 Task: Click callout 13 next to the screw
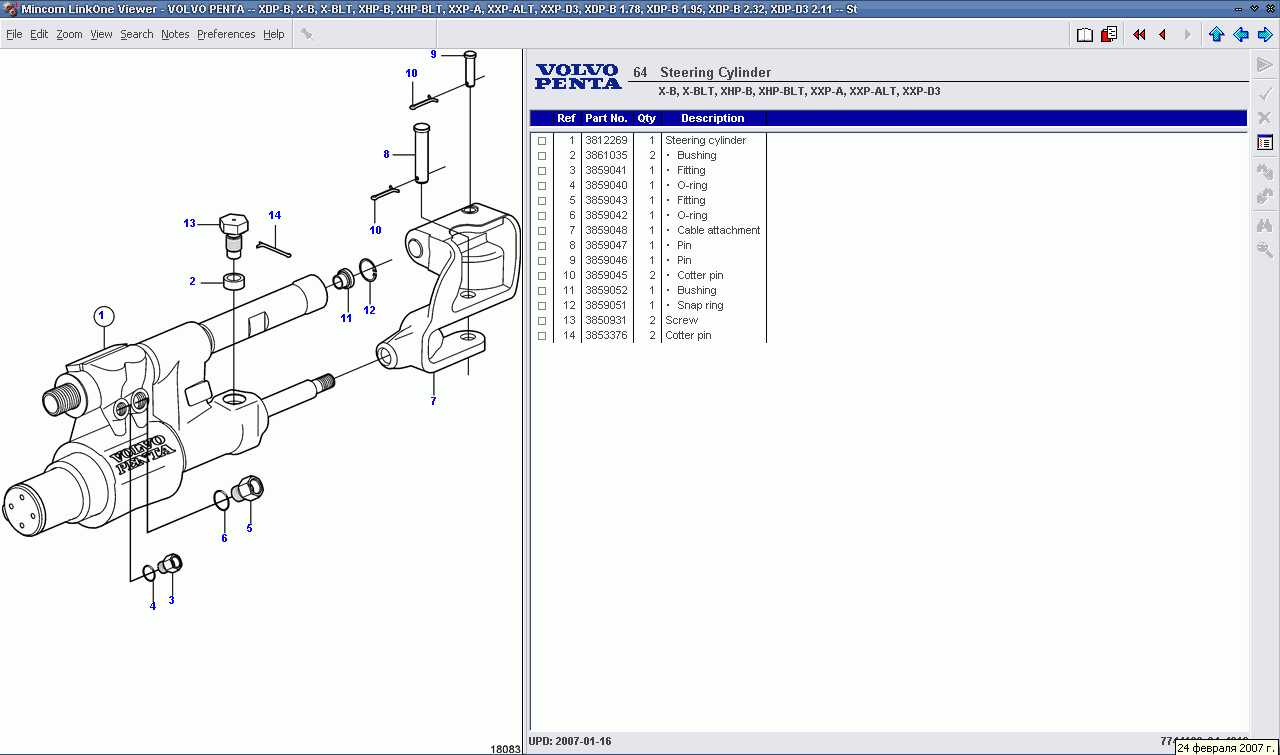point(189,223)
